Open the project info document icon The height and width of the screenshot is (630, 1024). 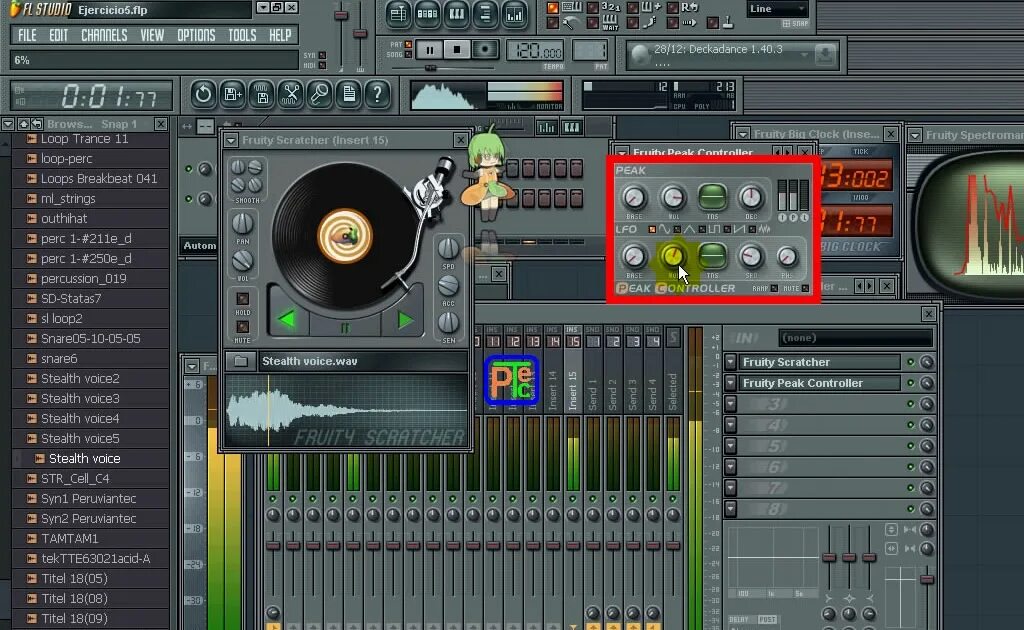(x=349, y=95)
